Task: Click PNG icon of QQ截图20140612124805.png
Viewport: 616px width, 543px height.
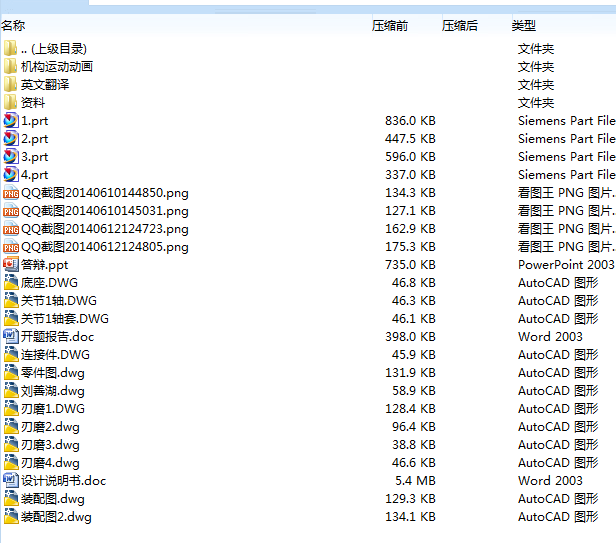Action: pos(11,247)
